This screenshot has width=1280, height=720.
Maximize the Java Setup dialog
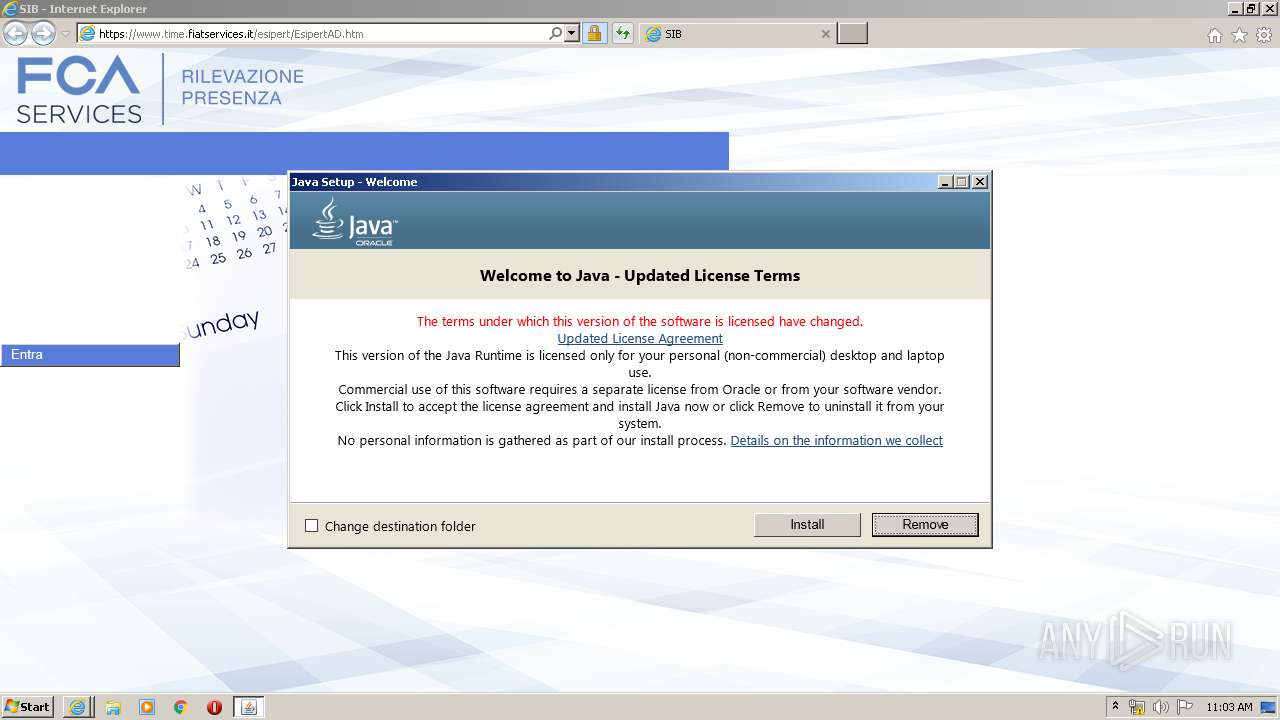(962, 182)
